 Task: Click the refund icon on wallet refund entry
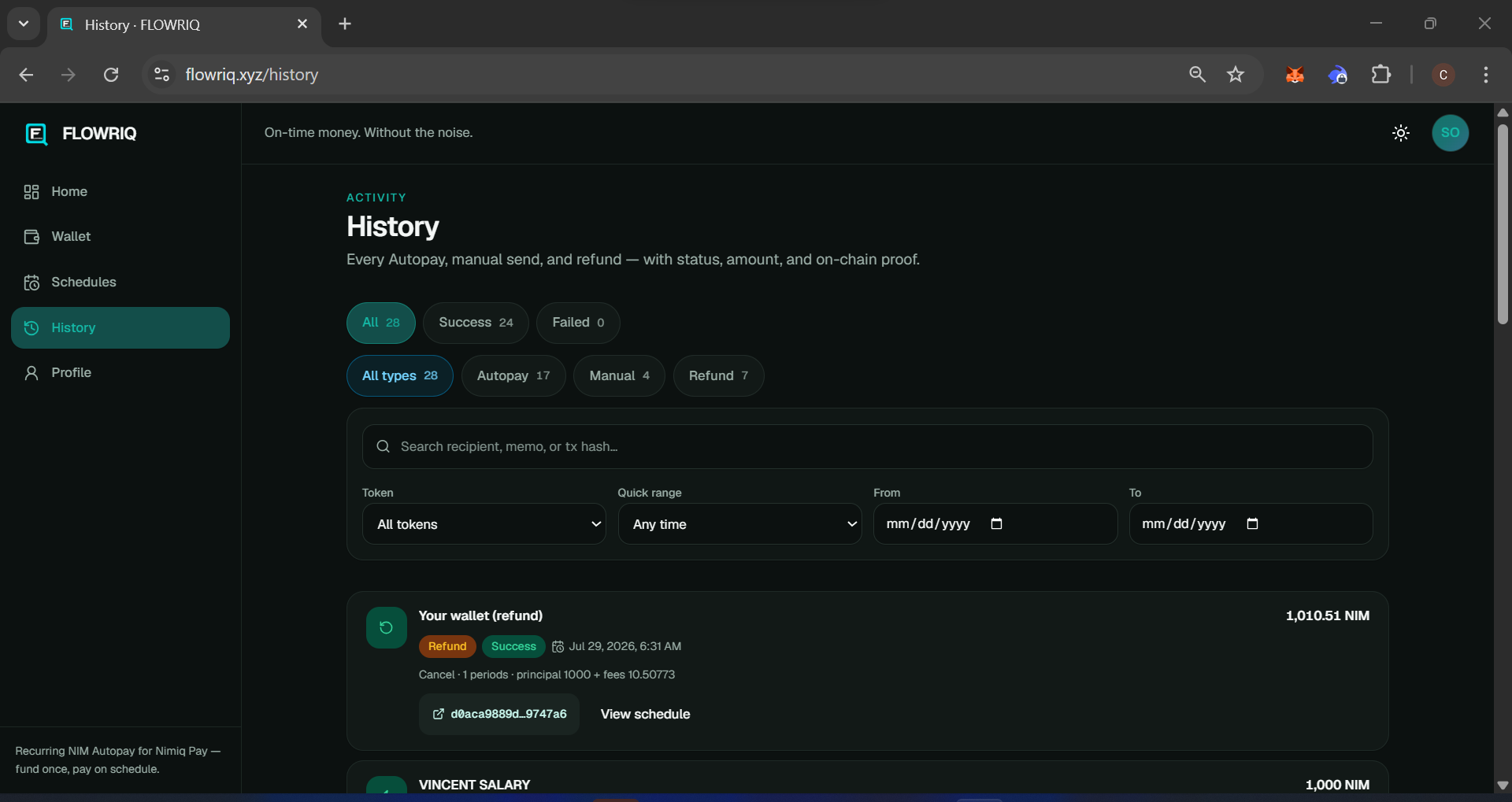pos(387,628)
